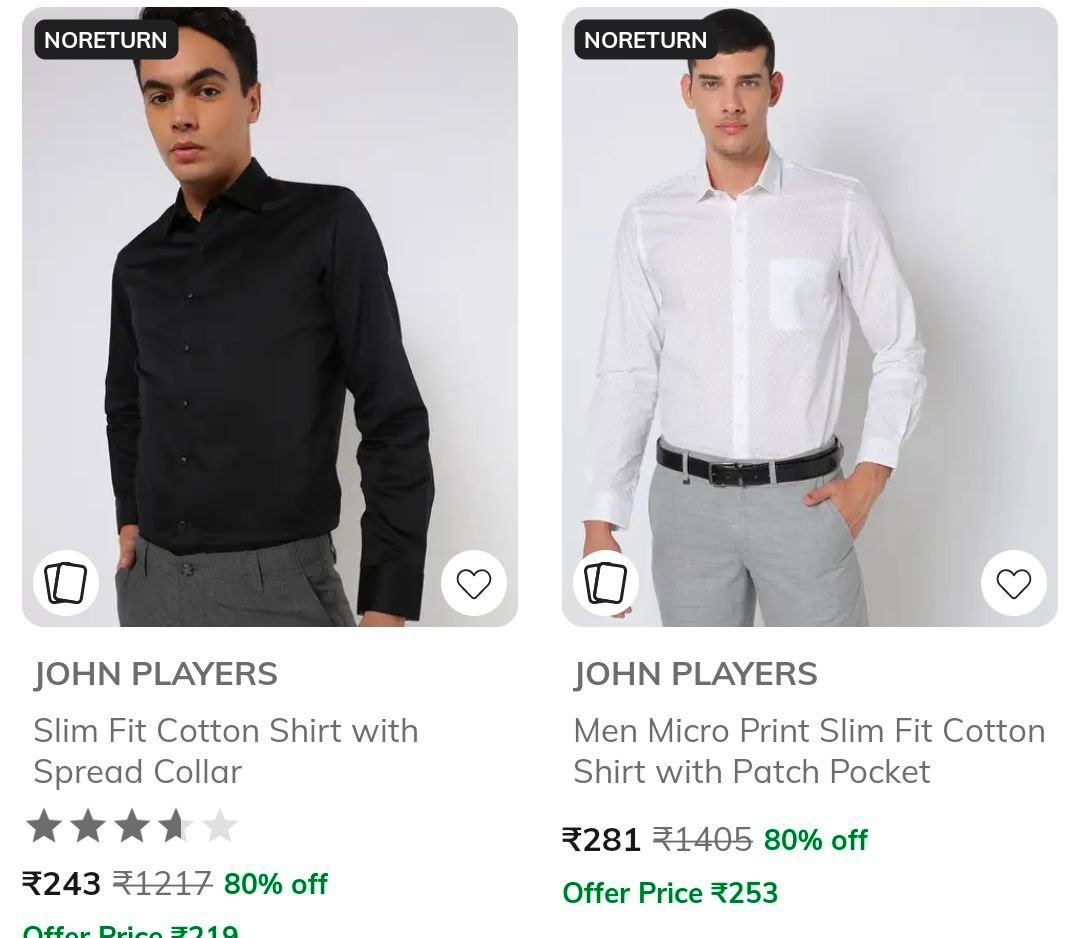Open the JOHN PLAYERS brand link on the left card

click(x=153, y=674)
